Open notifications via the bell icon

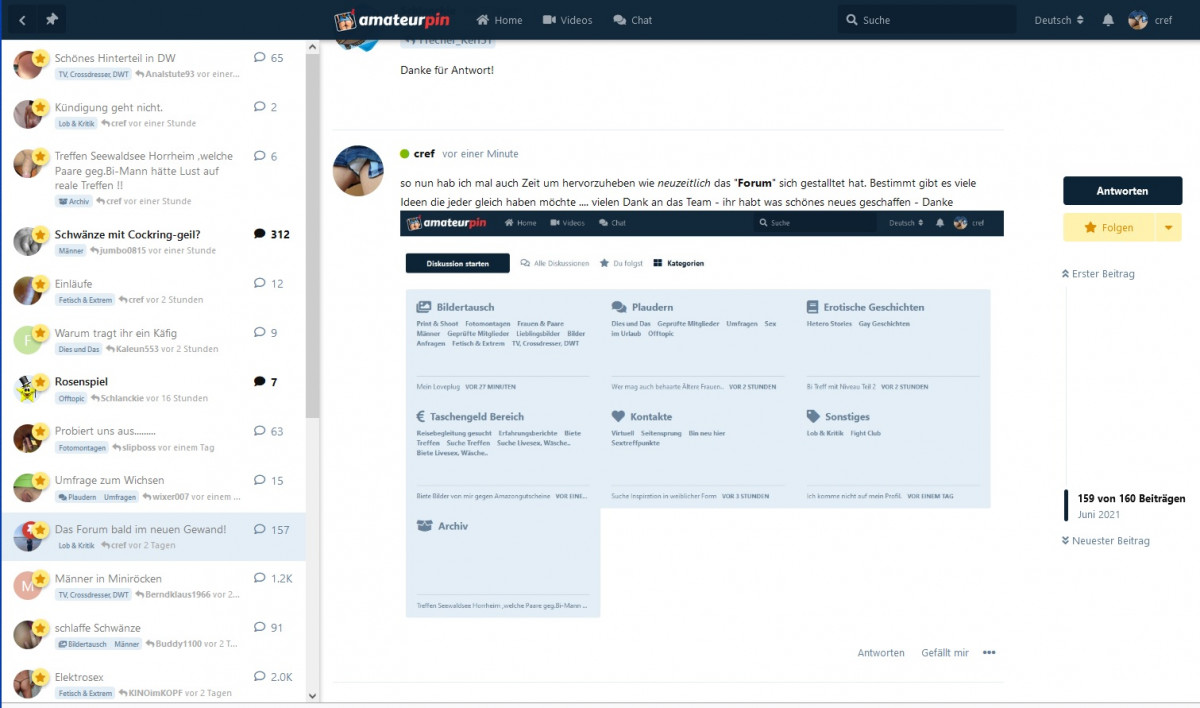[x=1108, y=20]
